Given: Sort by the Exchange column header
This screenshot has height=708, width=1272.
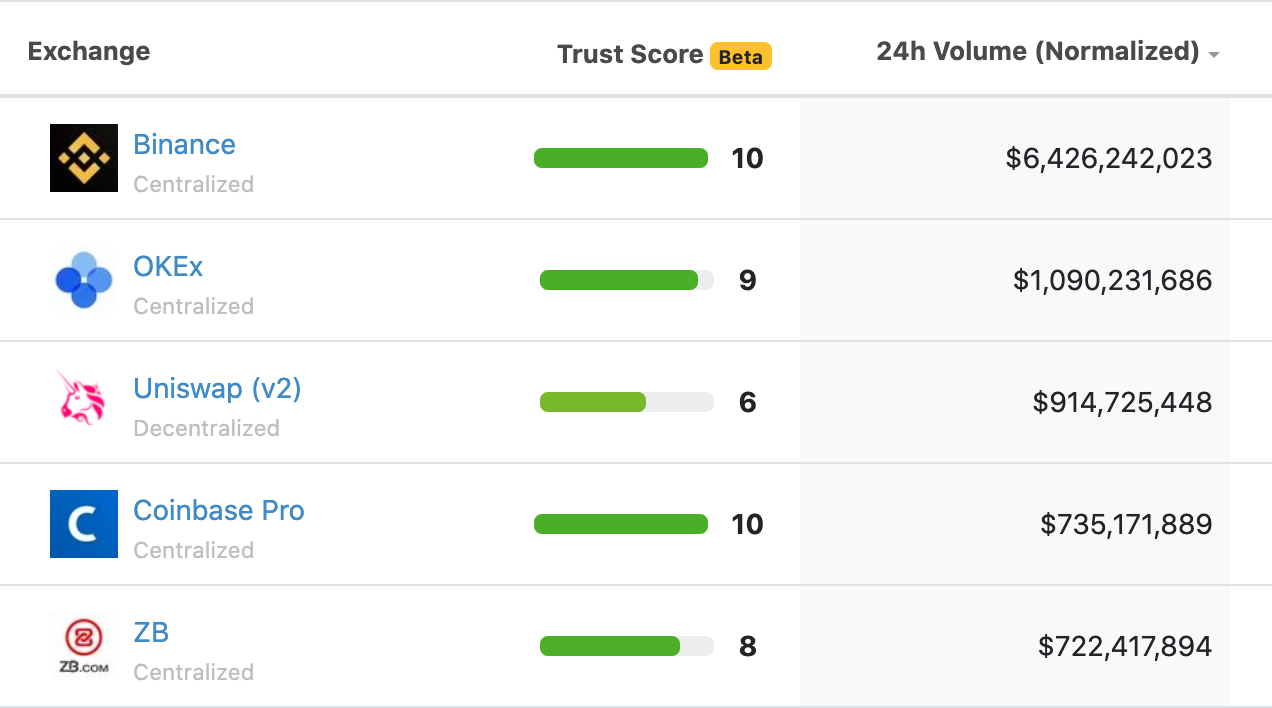Looking at the screenshot, I should 88,50.
